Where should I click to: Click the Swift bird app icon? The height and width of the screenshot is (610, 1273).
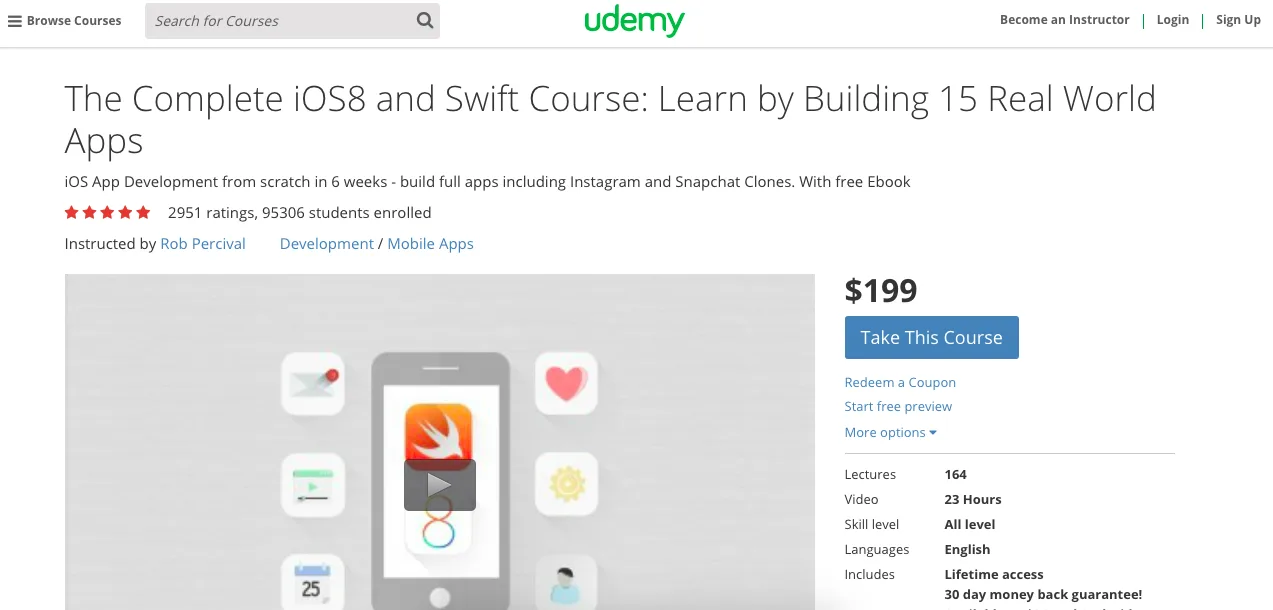(x=438, y=431)
